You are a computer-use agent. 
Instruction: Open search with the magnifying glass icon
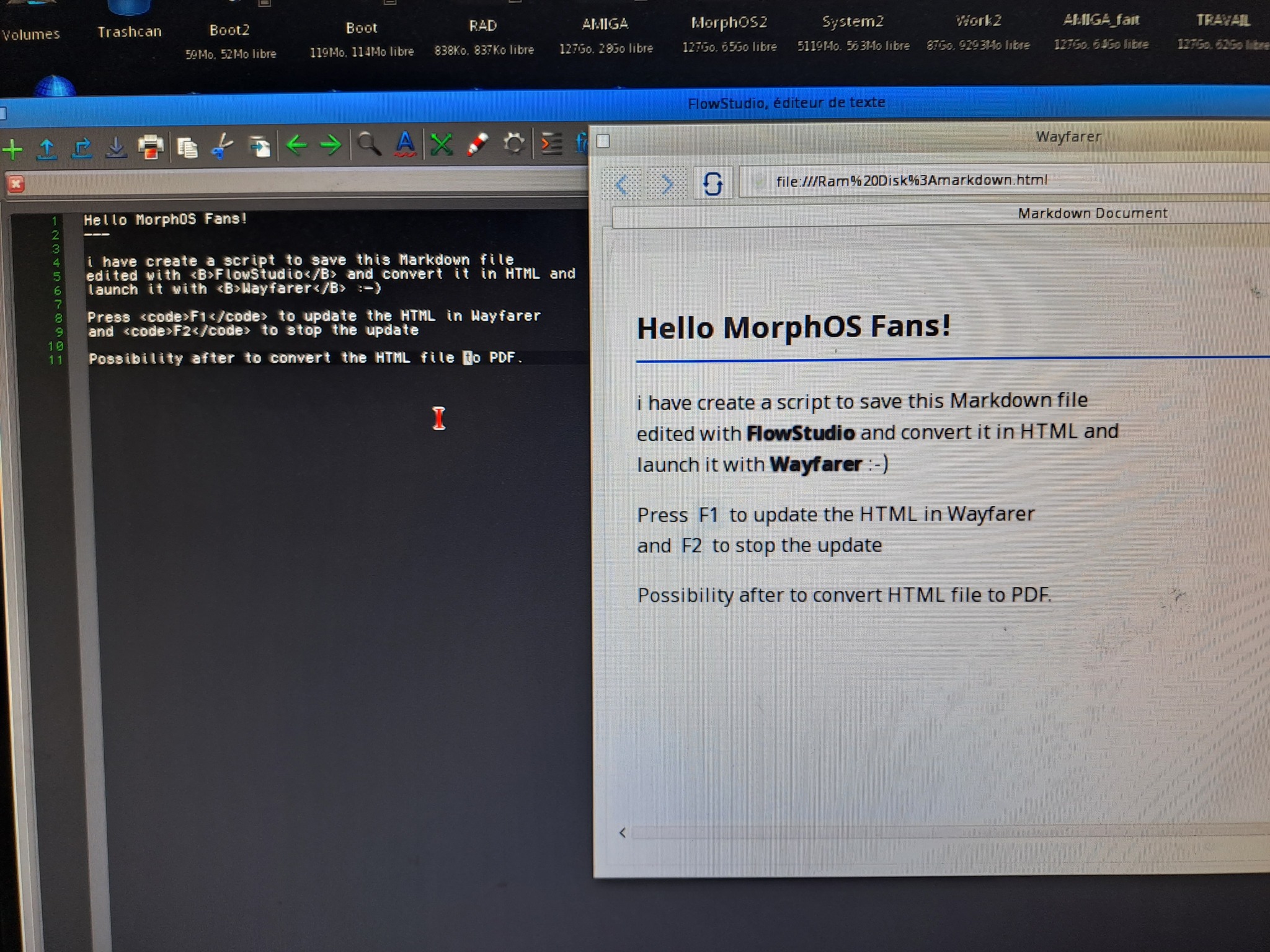click(369, 144)
